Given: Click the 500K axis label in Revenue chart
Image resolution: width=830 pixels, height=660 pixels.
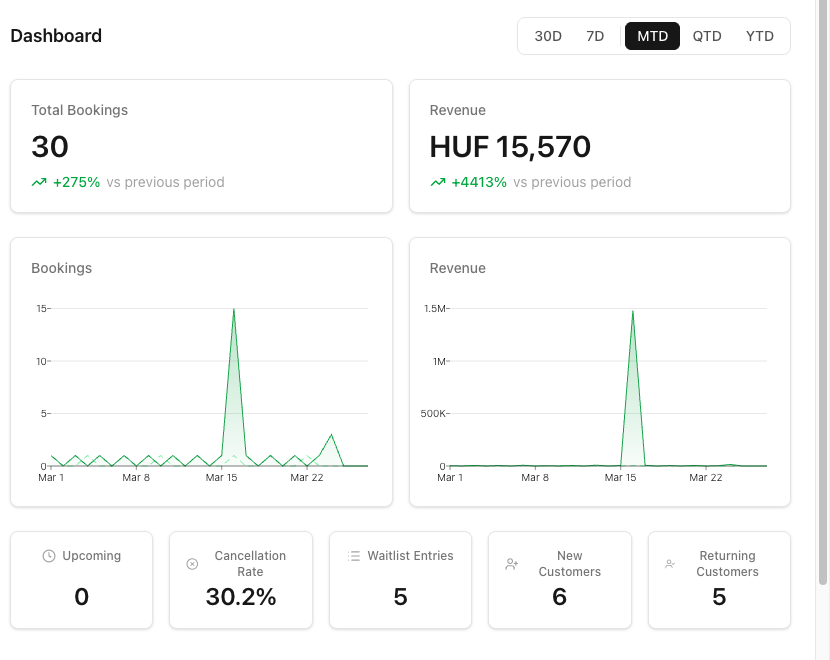Looking at the screenshot, I should (x=433, y=413).
